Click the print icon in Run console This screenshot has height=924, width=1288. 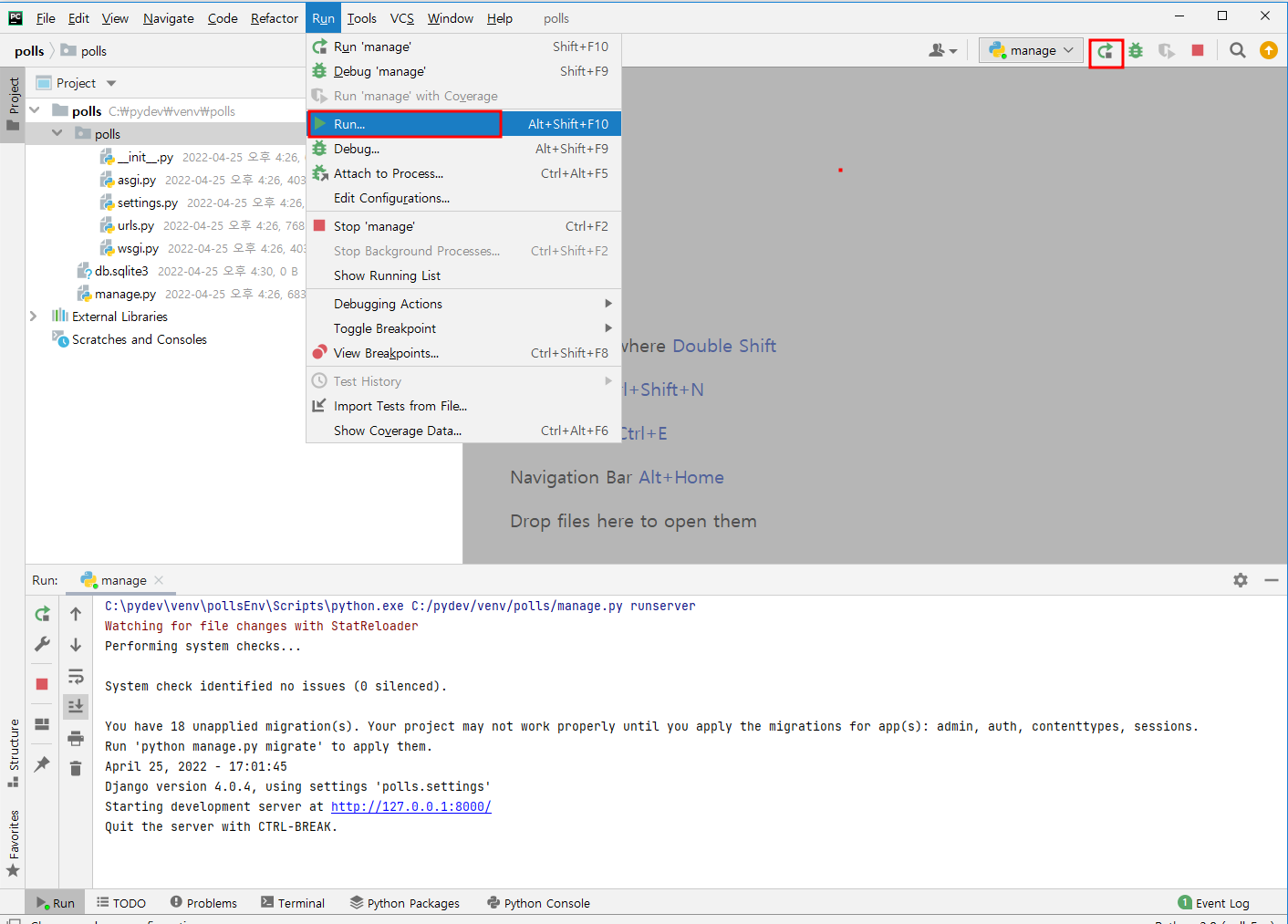(x=76, y=738)
